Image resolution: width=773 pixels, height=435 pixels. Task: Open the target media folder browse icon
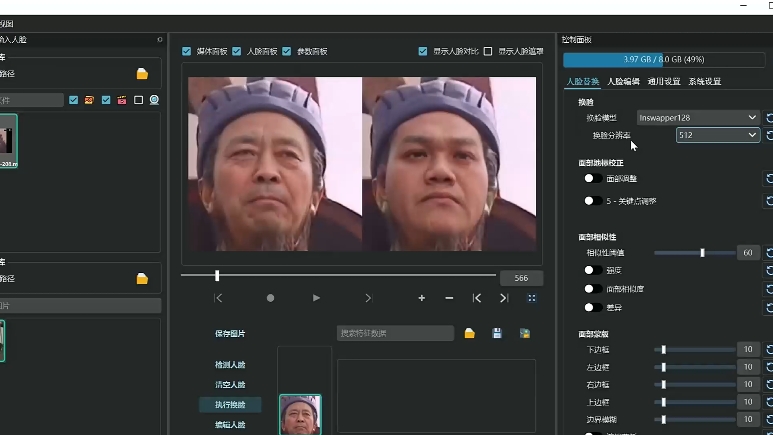142,73
